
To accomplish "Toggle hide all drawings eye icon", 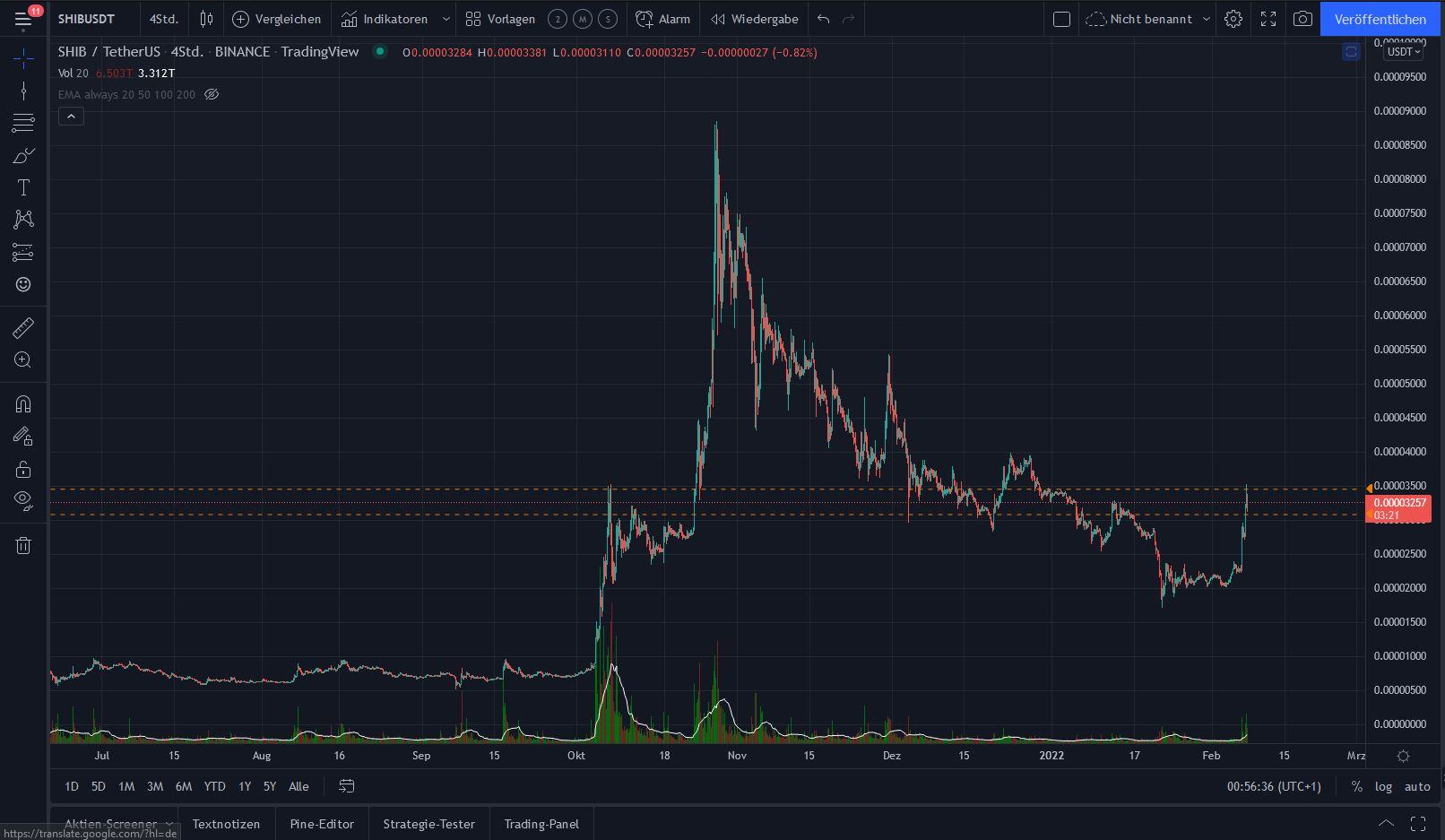I will click(23, 500).
